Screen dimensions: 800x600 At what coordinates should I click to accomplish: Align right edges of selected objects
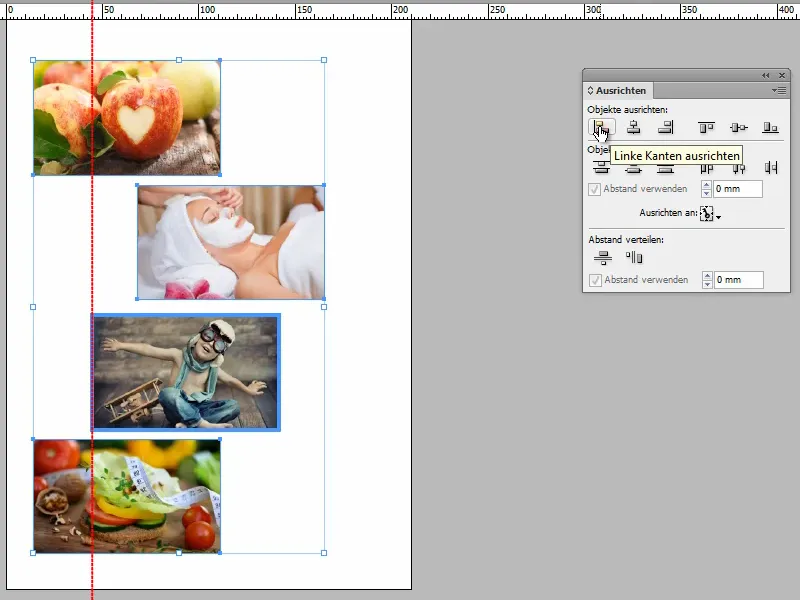[666, 127]
